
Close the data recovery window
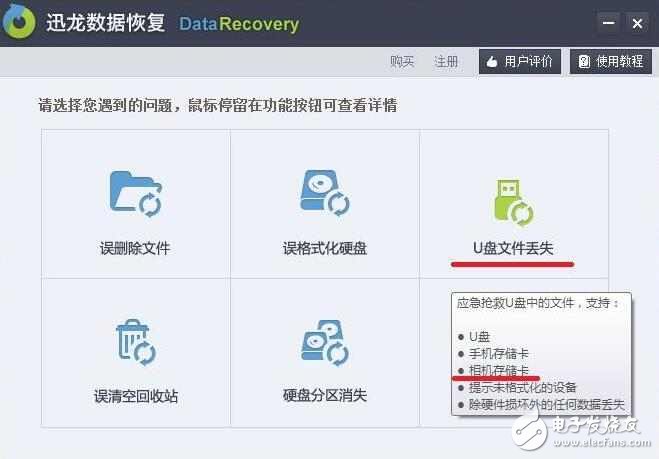pos(637,23)
